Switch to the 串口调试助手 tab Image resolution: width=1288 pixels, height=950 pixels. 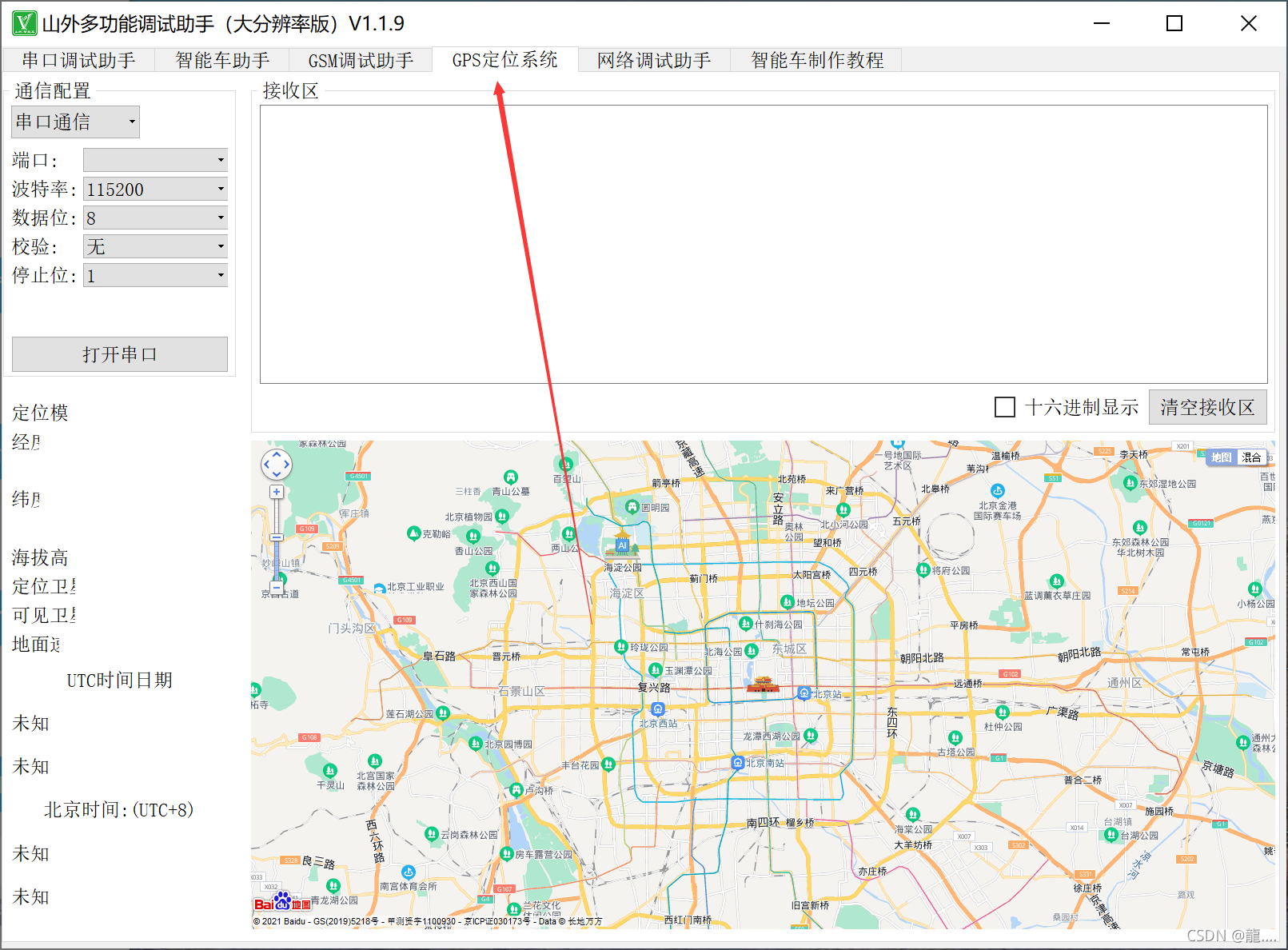(78, 60)
